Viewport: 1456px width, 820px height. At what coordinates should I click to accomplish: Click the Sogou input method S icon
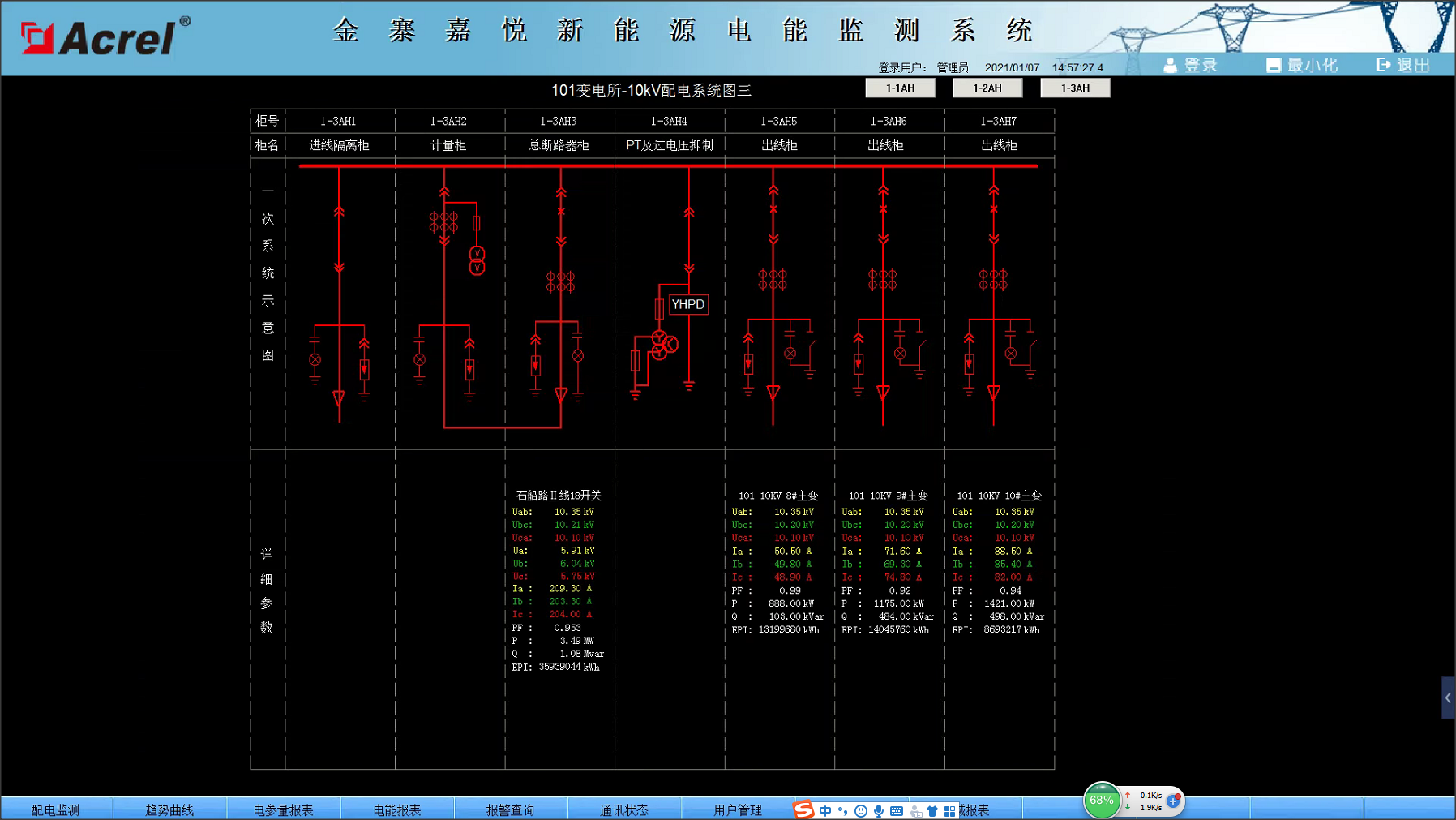pyautogui.click(x=803, y=809)
